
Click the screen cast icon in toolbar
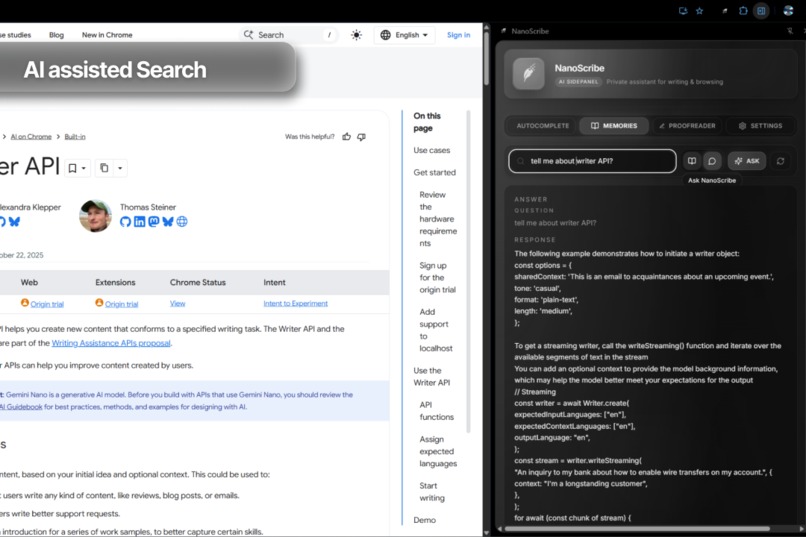click(x=683, y=11)
